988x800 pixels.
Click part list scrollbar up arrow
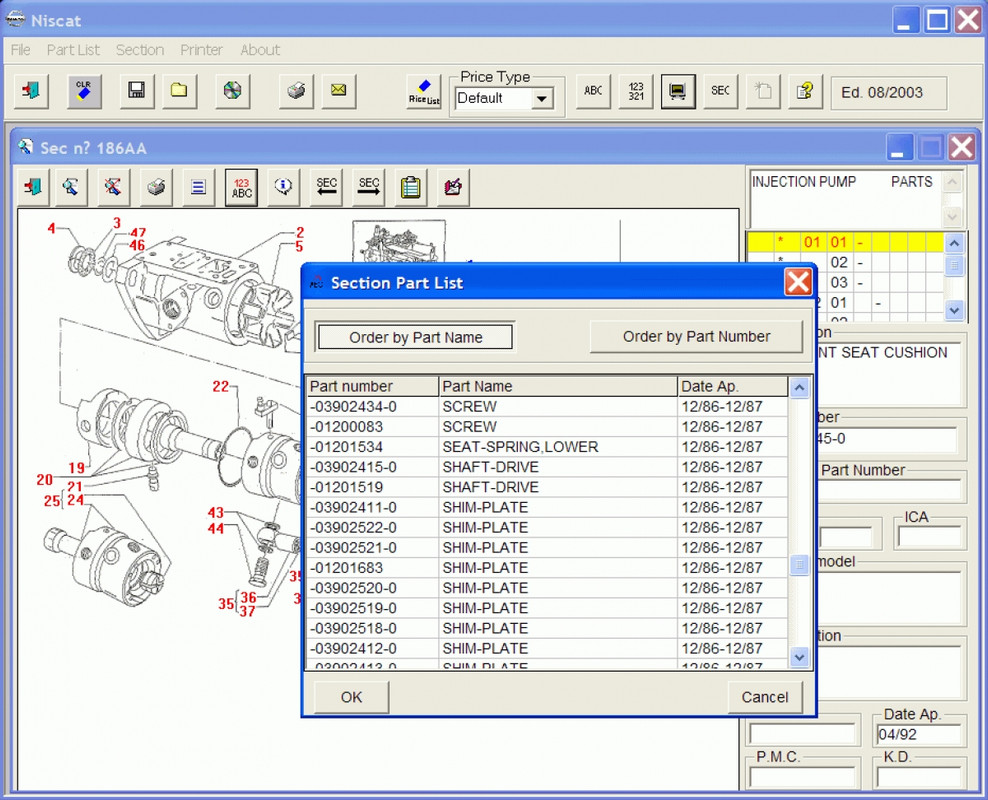(799, 387)
